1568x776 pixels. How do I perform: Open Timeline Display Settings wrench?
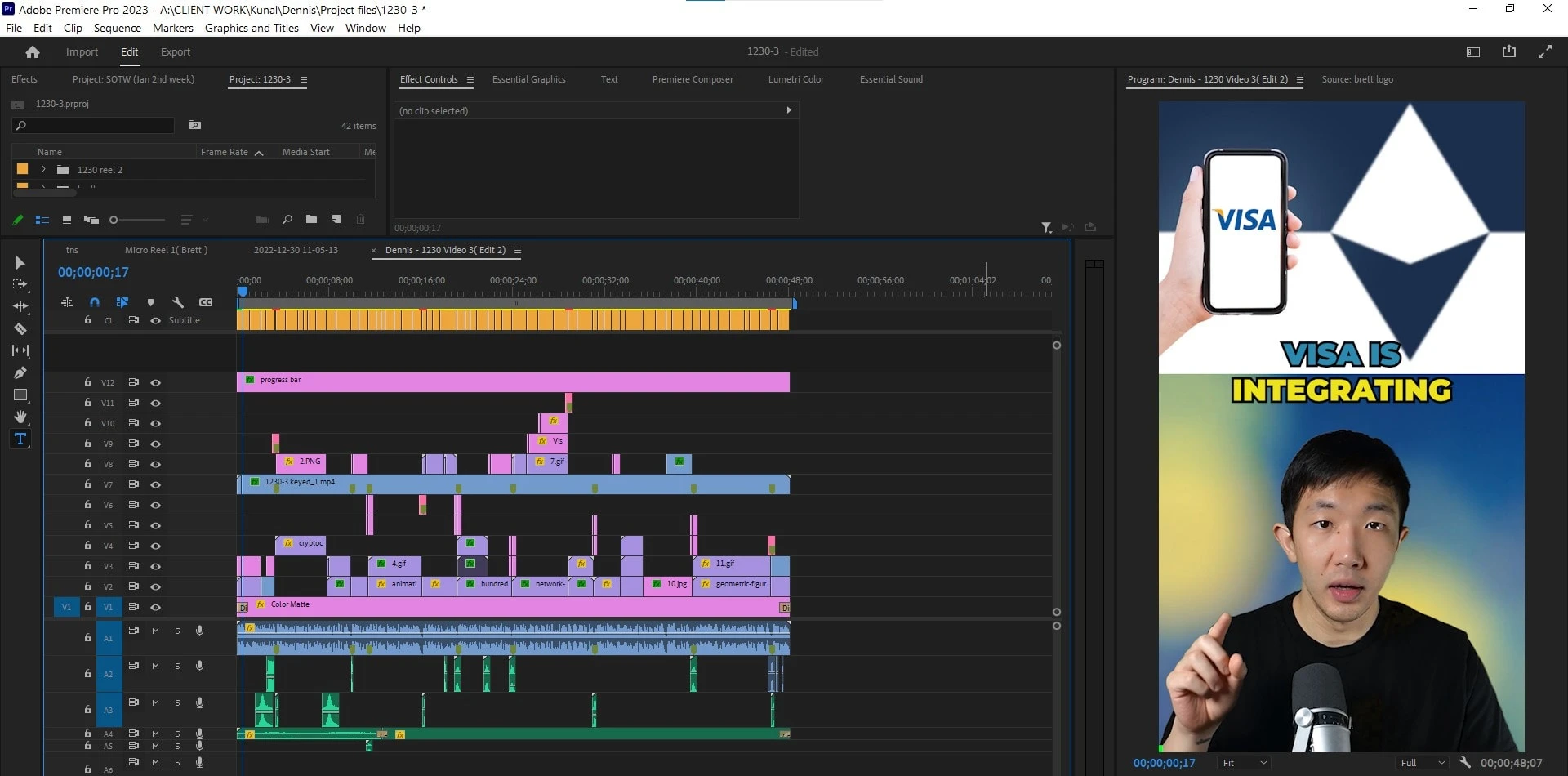[x=178, y=302]
